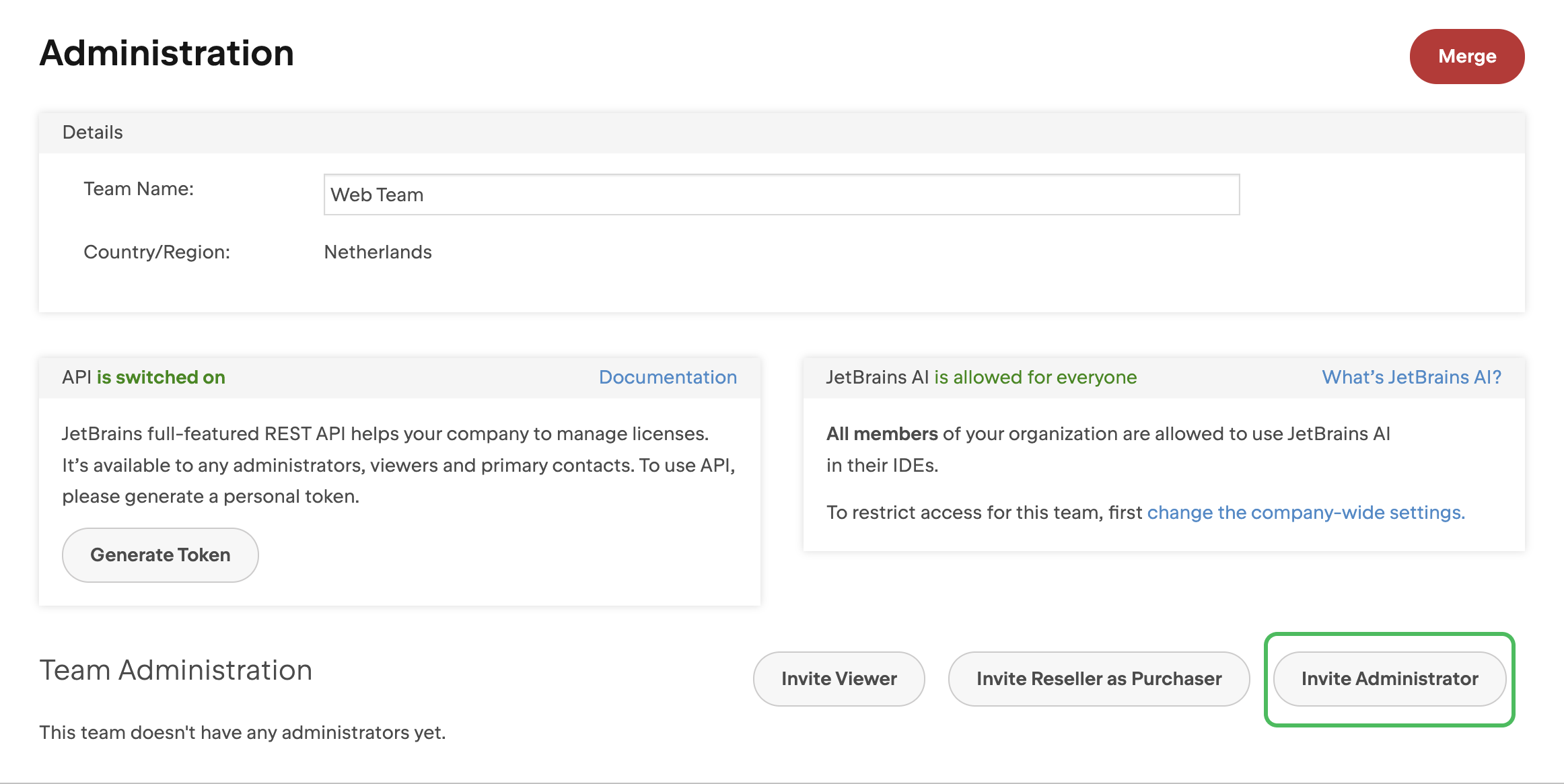The height and width of the screenshot is (784, 1564).
Task: Open the API Documentation link
Action: pos(668,377)
